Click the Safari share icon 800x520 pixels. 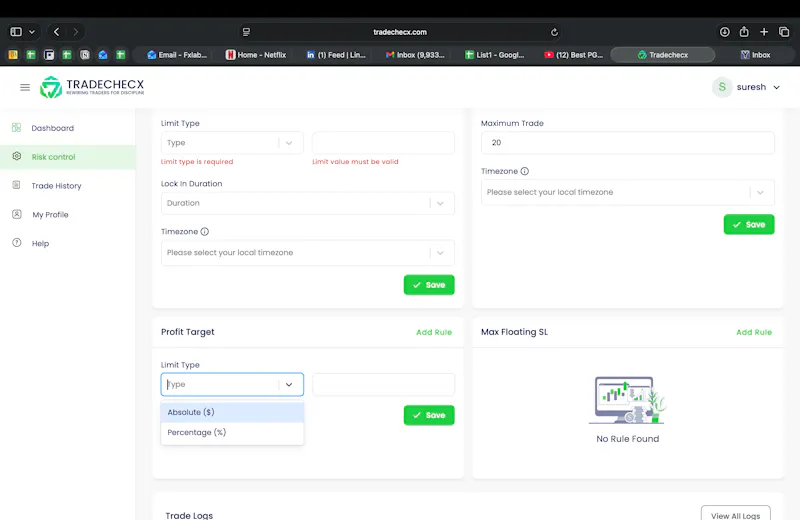[744, 32]
